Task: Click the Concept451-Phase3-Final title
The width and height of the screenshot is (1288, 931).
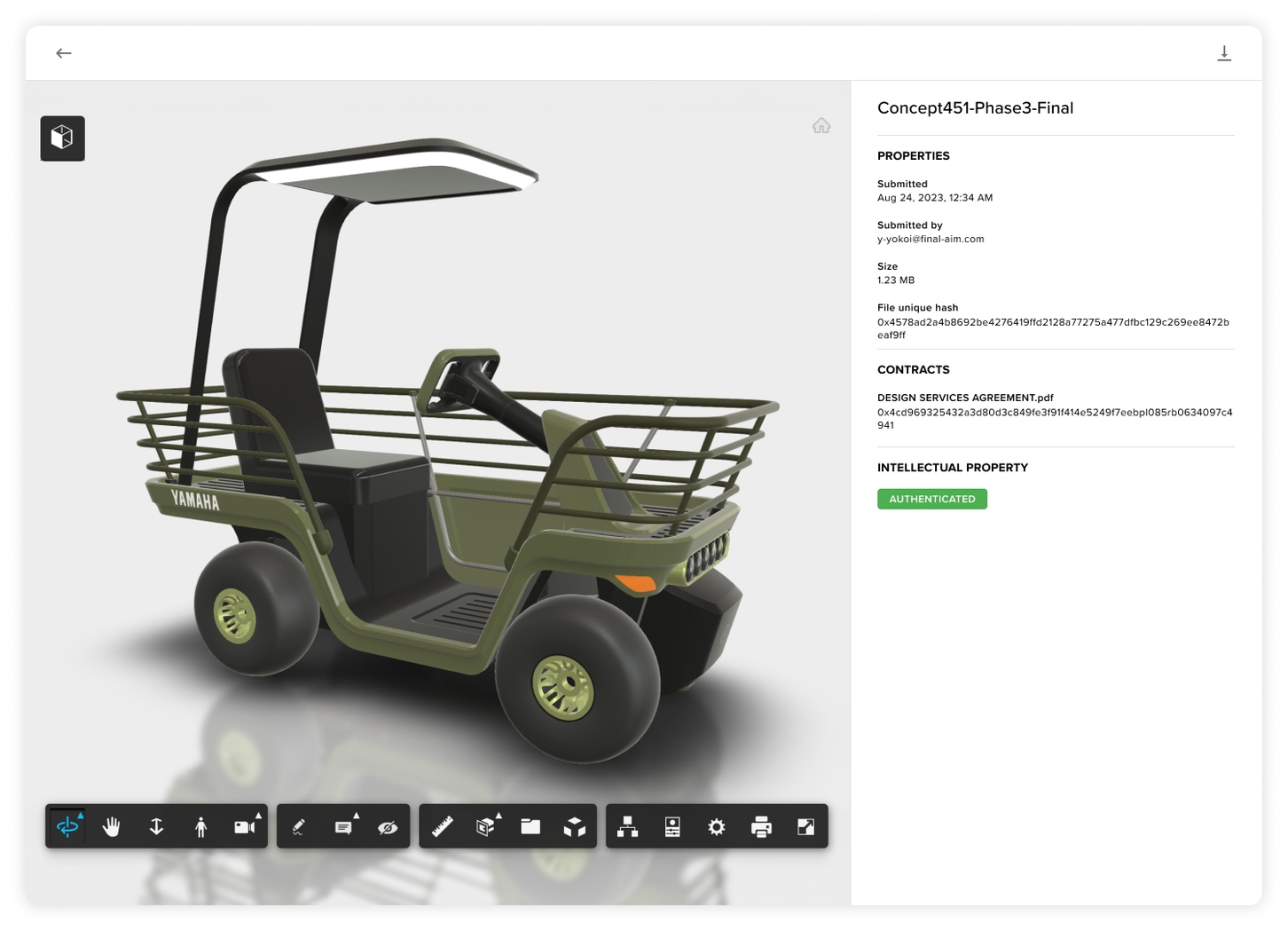Action: pos(975,107)
